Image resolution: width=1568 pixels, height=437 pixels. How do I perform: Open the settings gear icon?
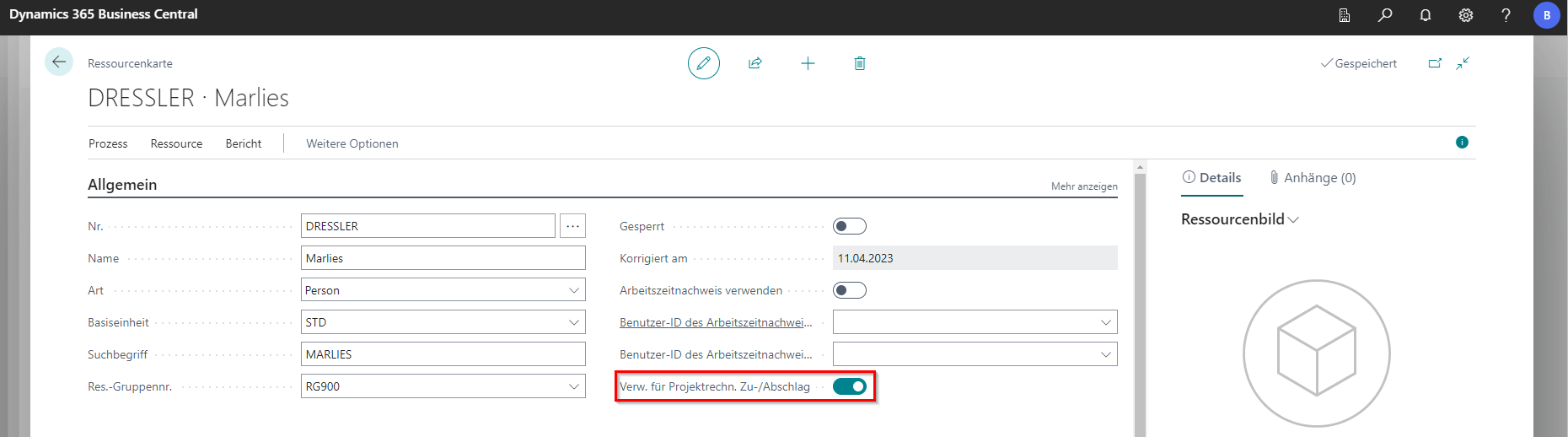click(x=1466, y=15)
